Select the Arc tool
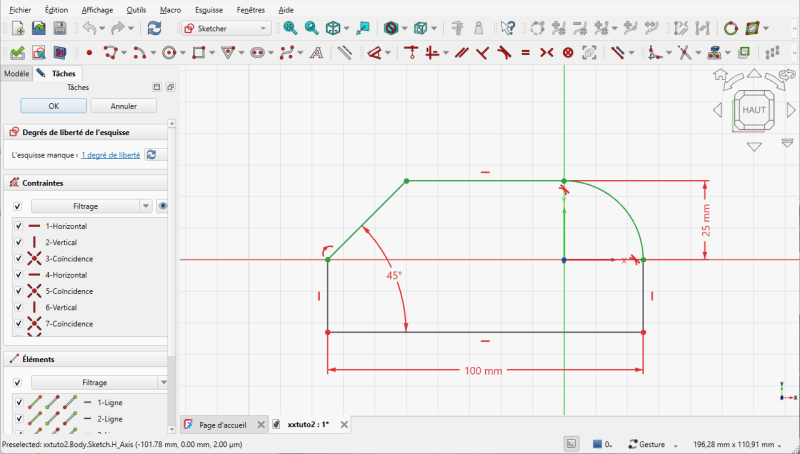 (x=139, y=53)
